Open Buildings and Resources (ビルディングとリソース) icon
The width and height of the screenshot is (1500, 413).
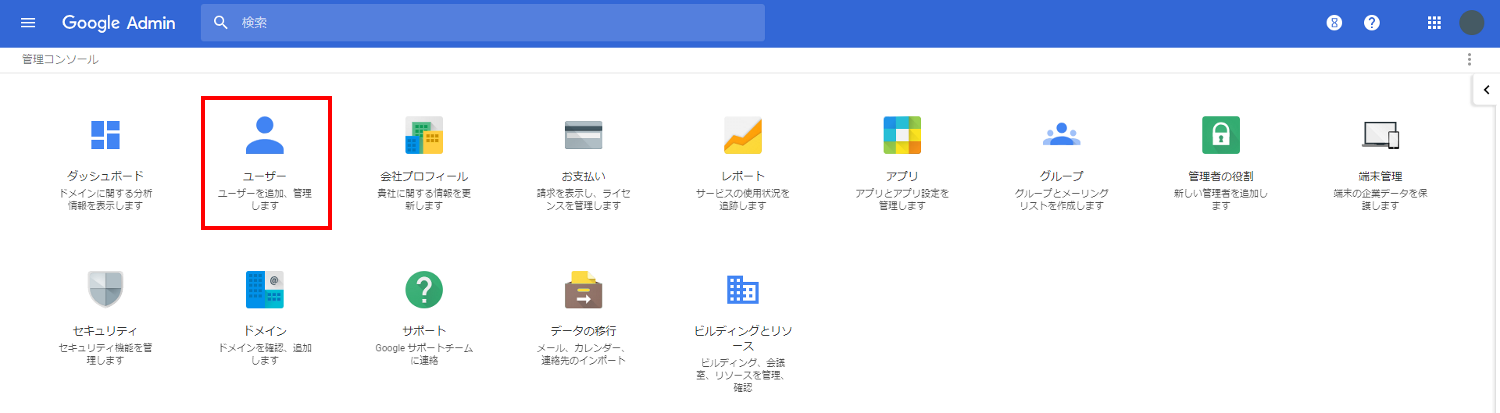(x=743, y=290)
